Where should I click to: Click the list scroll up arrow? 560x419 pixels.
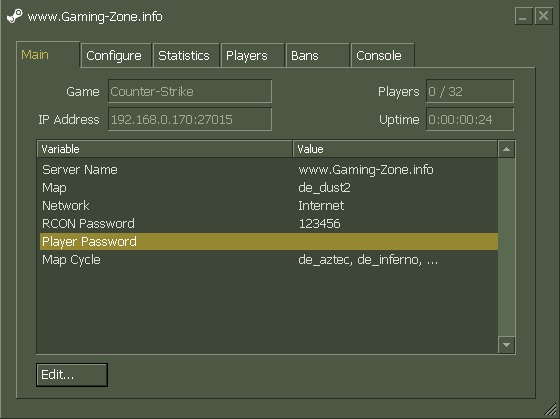pyautogui.click(x=506, y=149)
